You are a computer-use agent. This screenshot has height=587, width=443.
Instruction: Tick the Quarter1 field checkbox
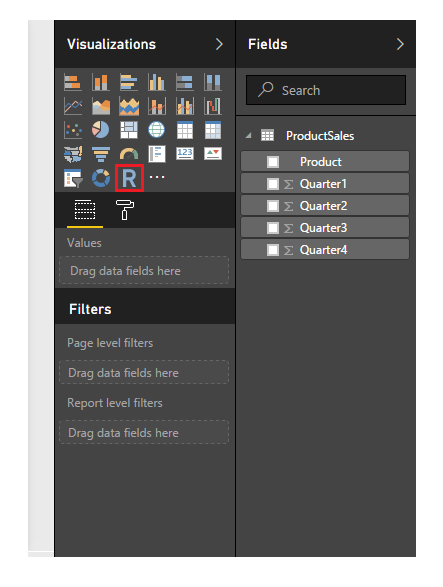tap(273, 184)
